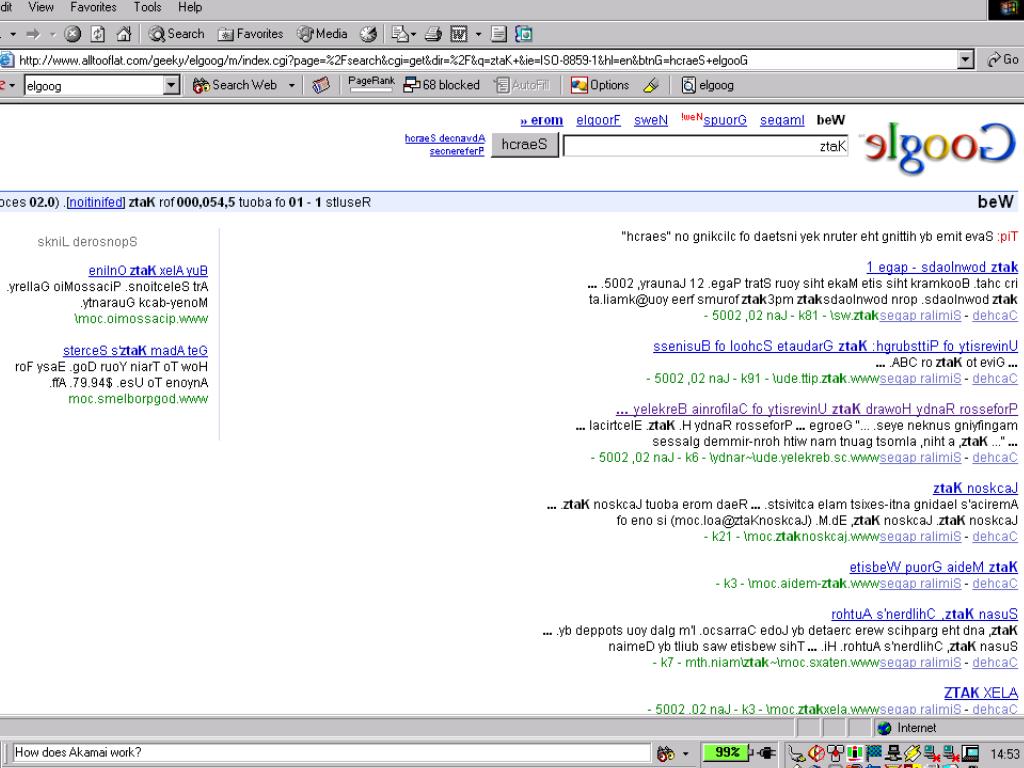The image size is (1024, 768).
Task: Click the power plug tray icon
Action: point(764,752)
